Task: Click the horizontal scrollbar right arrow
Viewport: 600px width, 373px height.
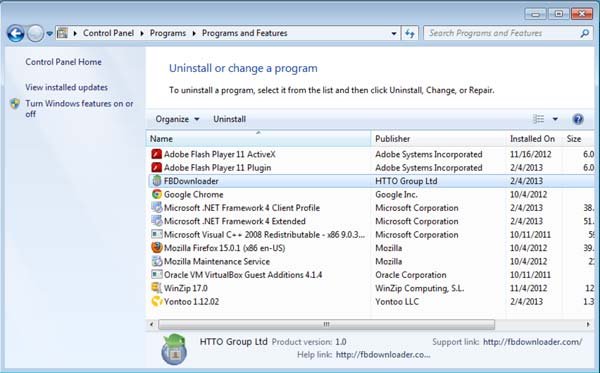Action: point(588,324)
